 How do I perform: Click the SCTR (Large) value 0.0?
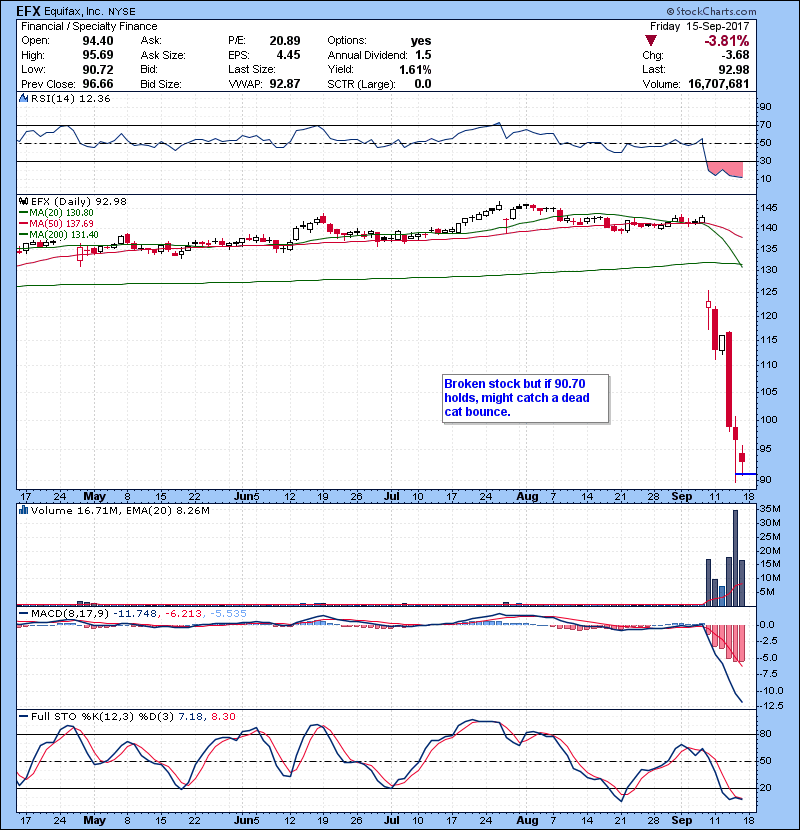click(x=423, y=84)
